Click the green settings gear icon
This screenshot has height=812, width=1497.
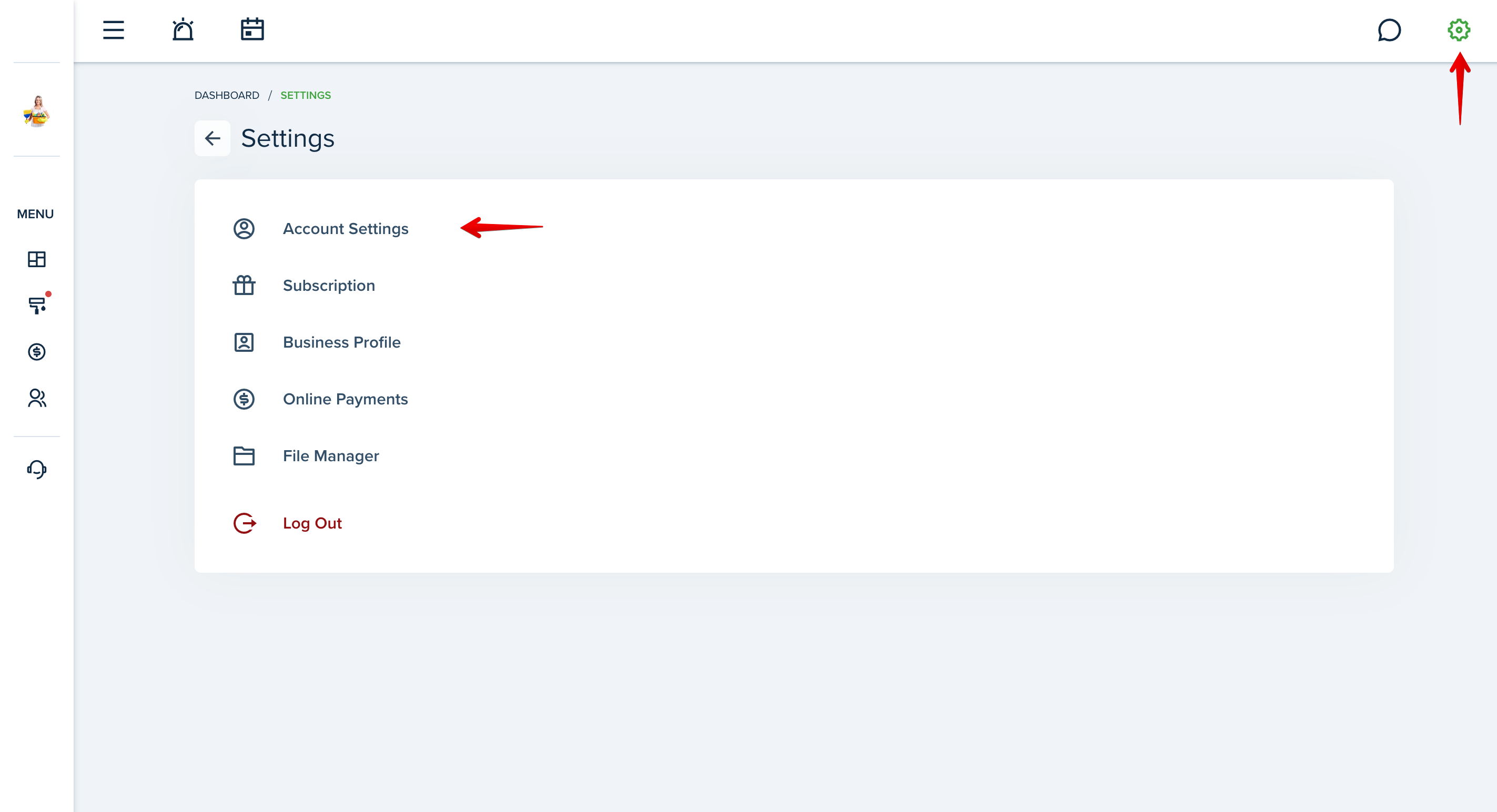[1459, 30]
